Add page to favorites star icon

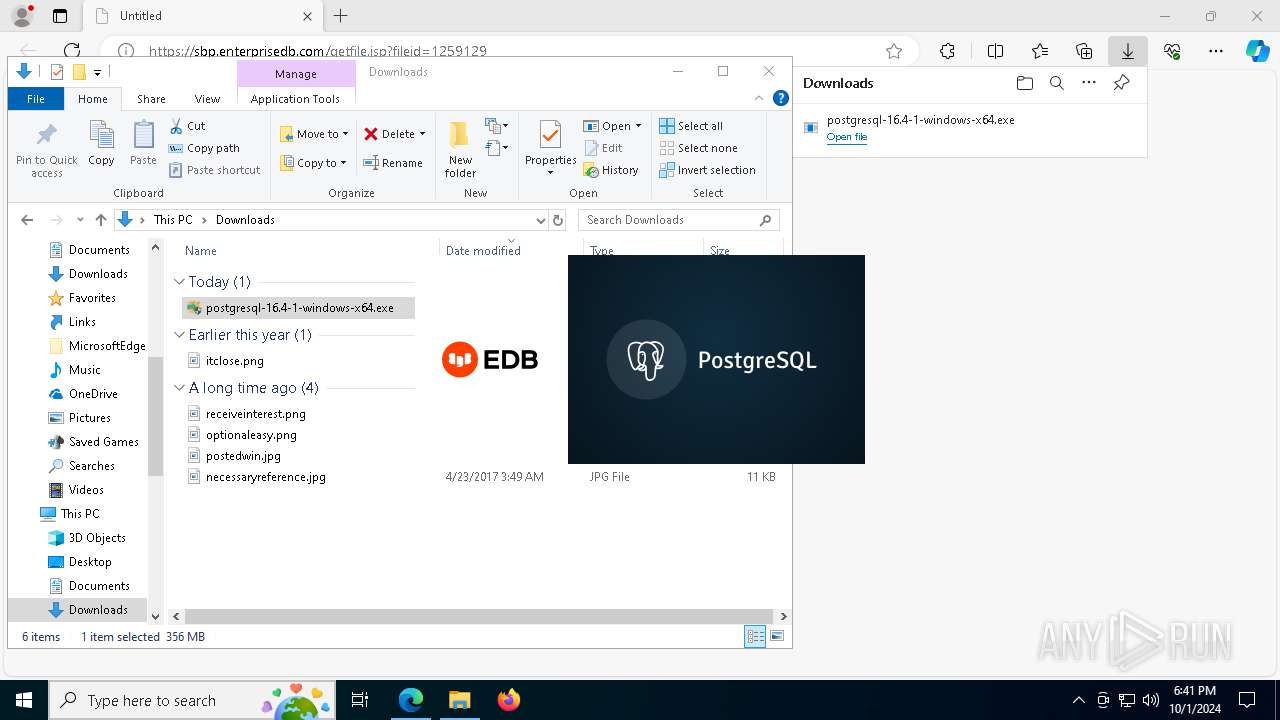click(894, 51)
